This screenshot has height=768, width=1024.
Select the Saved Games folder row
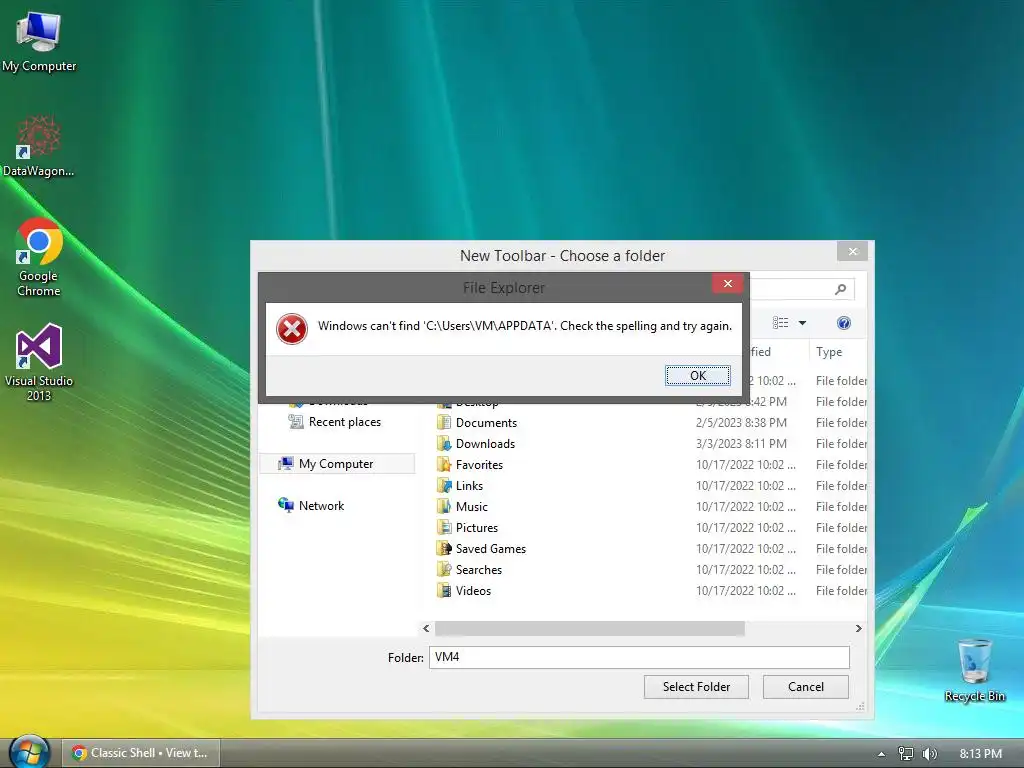click(651, 549)
